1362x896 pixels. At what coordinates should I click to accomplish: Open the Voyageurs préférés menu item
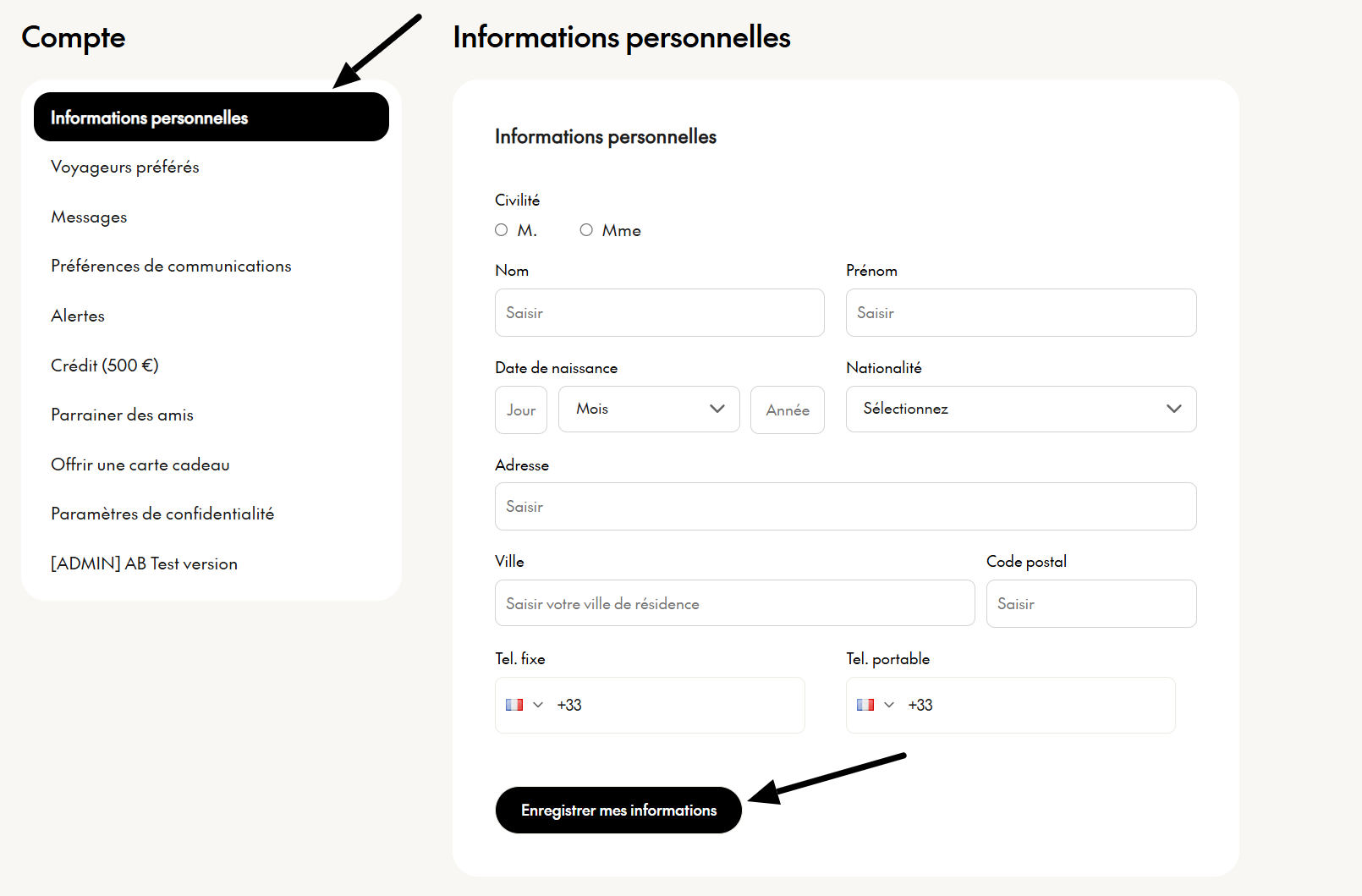125,168
